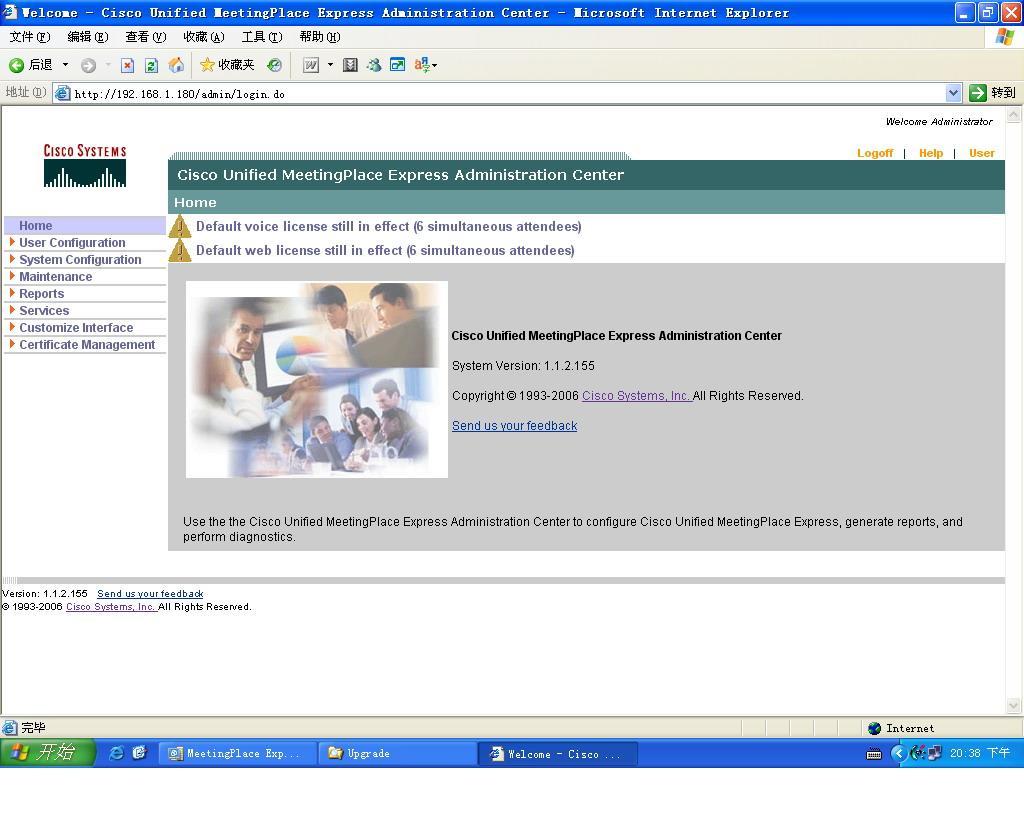Viewport: 1024px width, 832px height.
Task: Click the 开始 Start button
Action: point(47,753)
